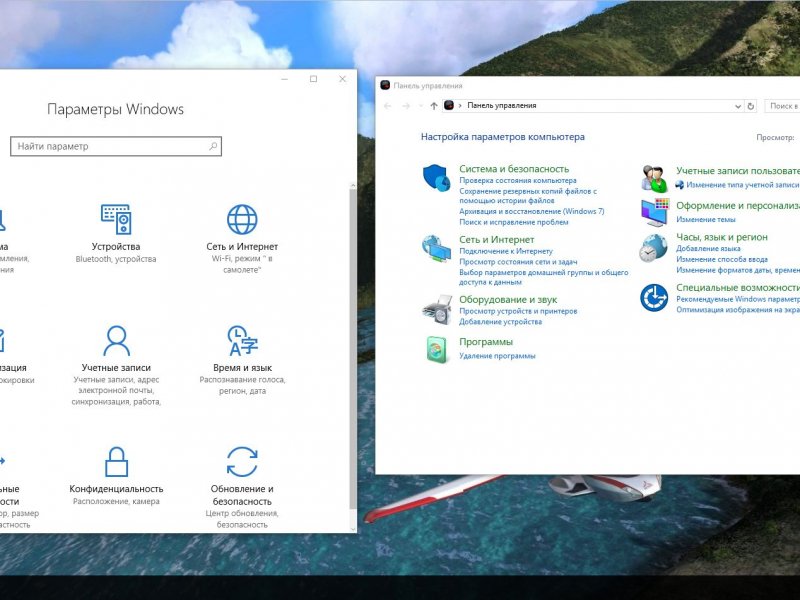
Task: Click the scroll-down arrow in the Settings window
Action: (353, 529)
